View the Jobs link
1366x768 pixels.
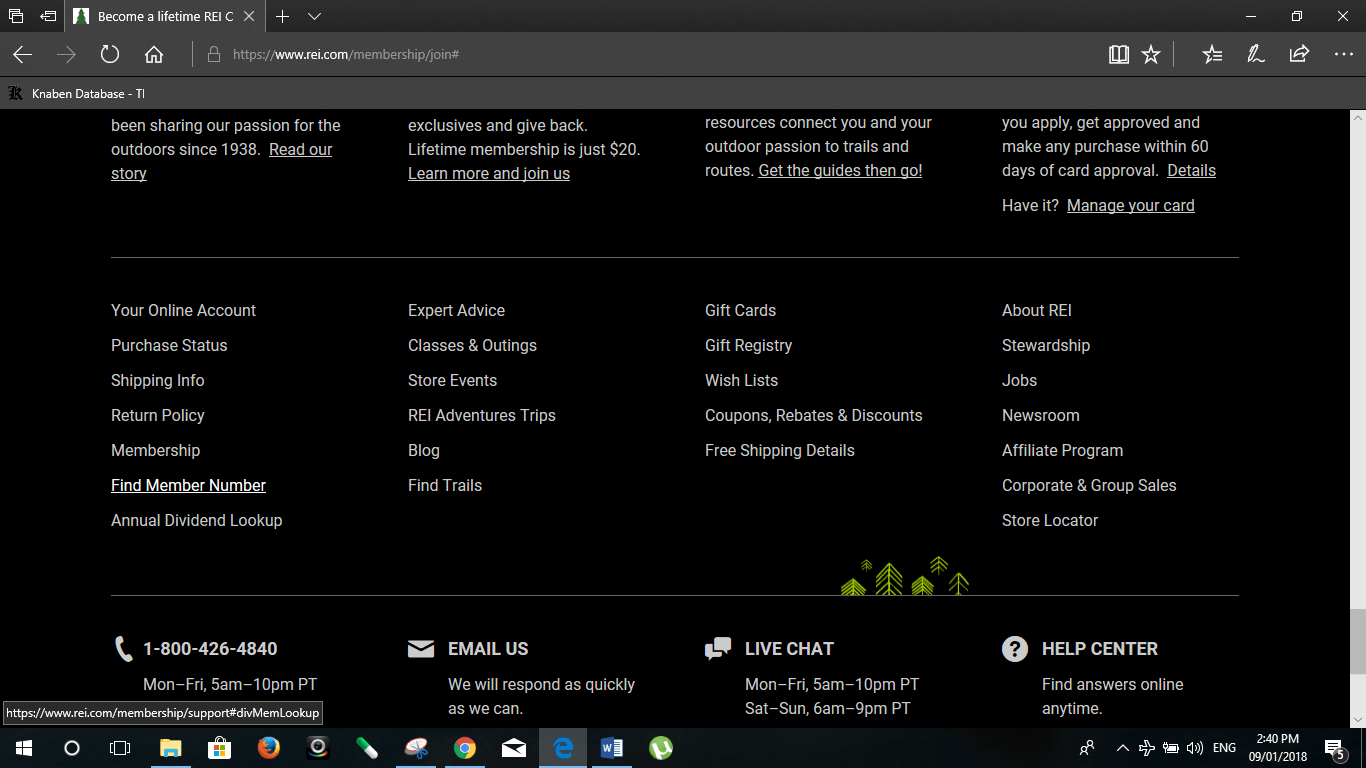point(1019,380)
